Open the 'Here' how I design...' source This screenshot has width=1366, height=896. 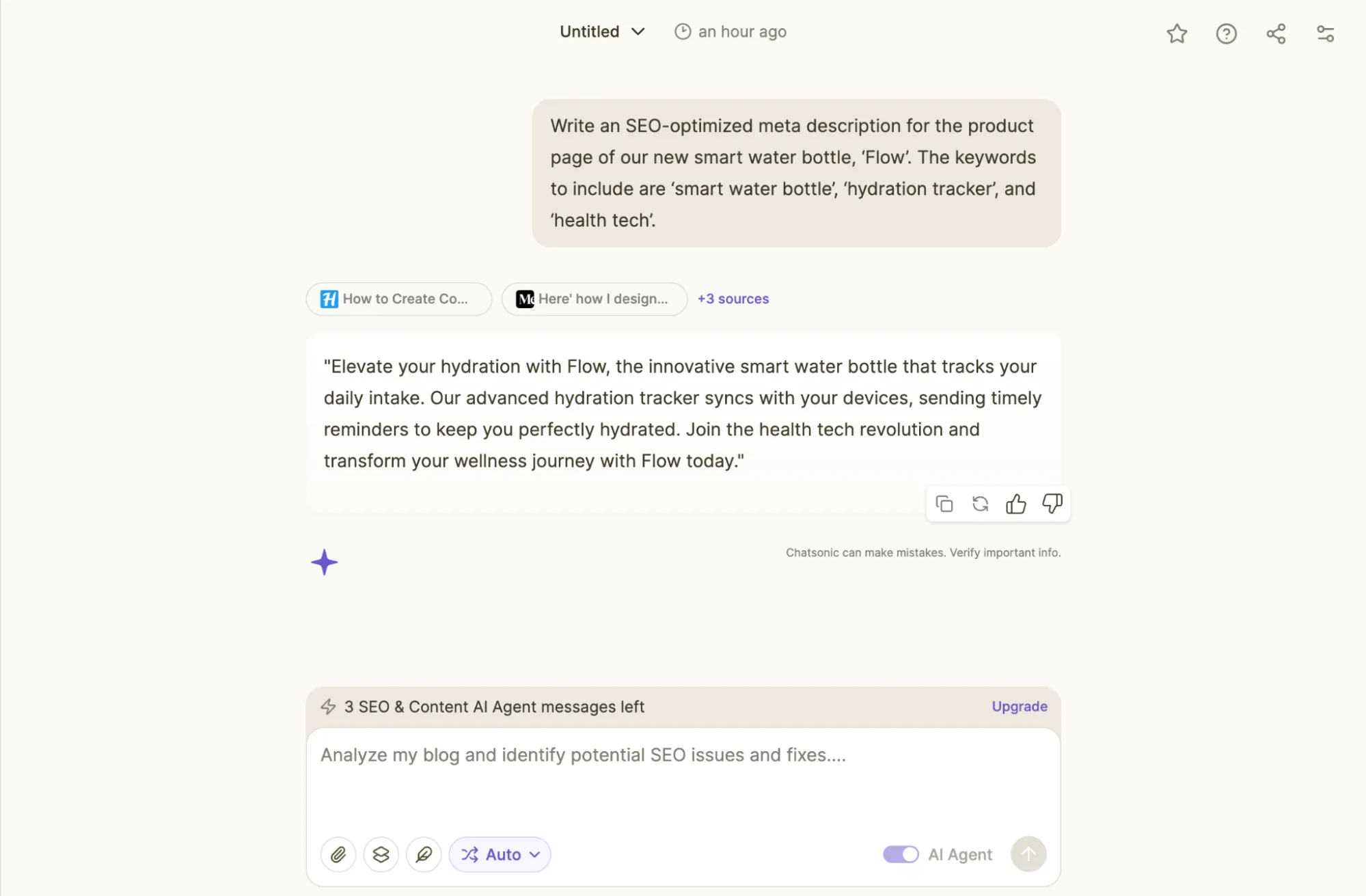(594, 299)
